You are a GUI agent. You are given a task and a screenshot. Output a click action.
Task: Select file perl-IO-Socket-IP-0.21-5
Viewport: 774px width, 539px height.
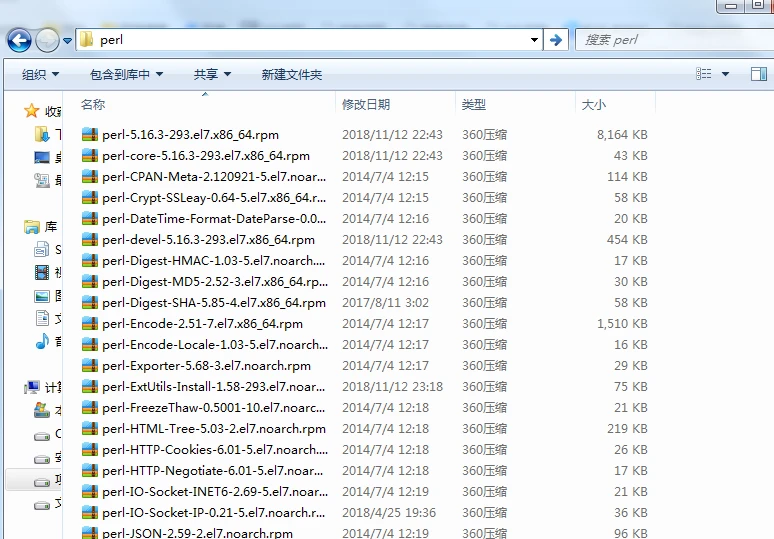pos(214,512)
